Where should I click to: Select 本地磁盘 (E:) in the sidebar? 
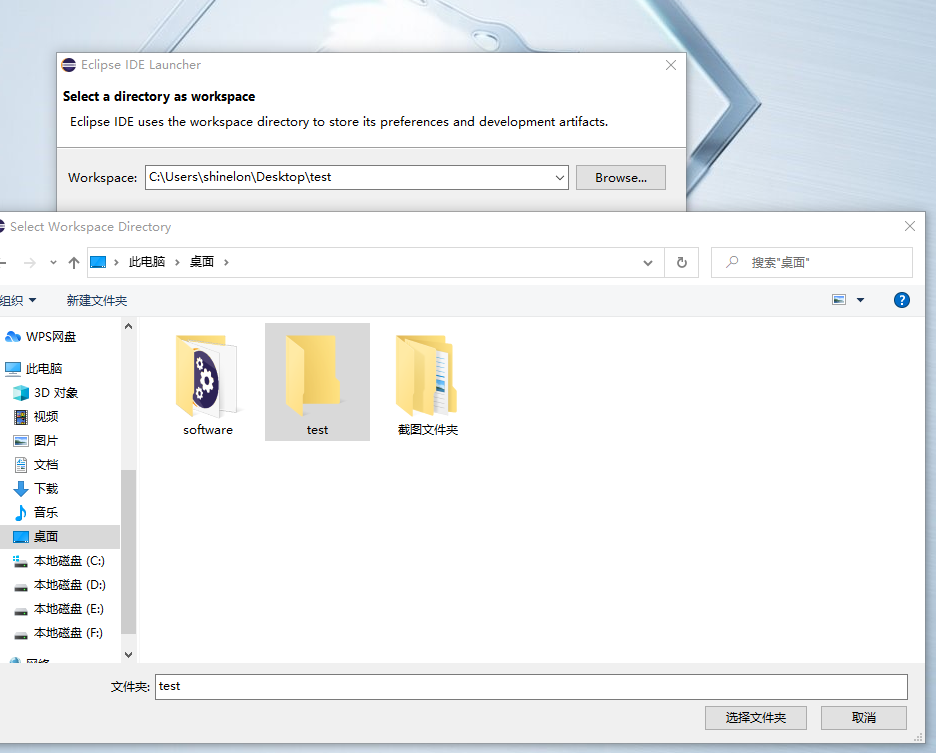pos(58,609)
